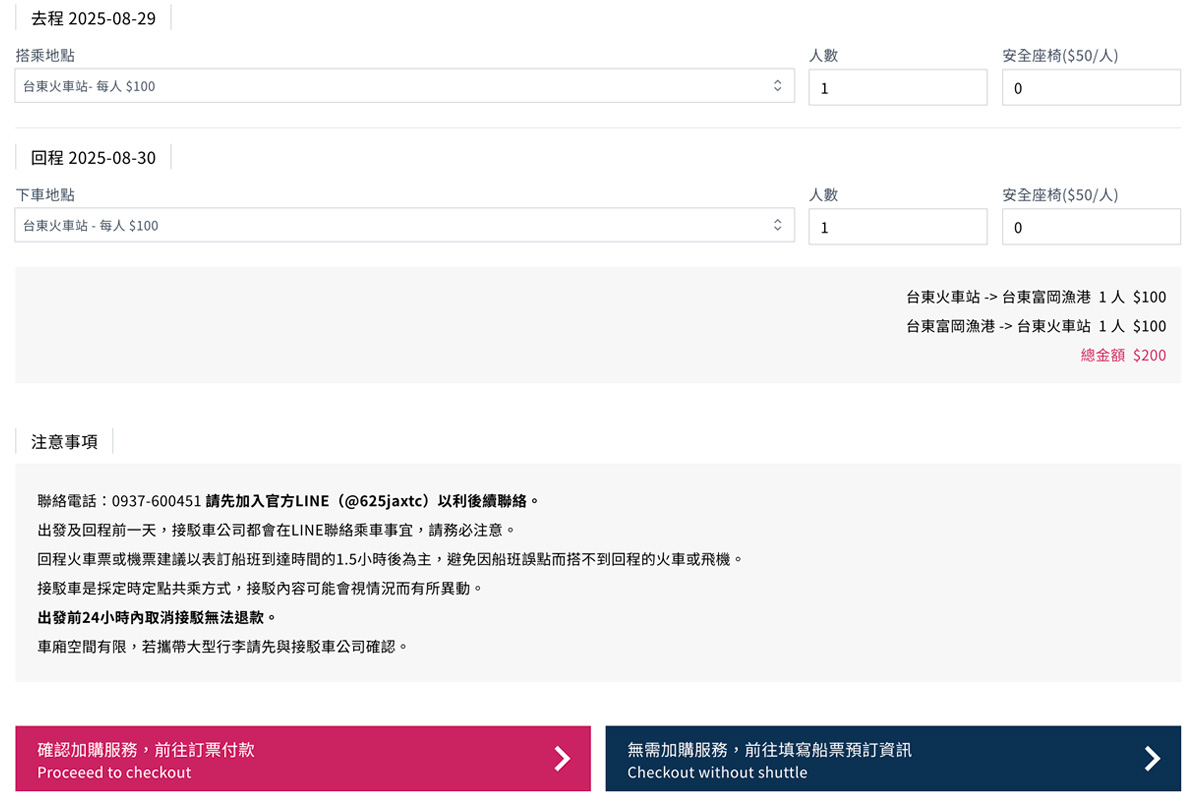The image size is (1200, 800).
Task: Click the 下車地點 field label
Action: [x=45, y=195]
